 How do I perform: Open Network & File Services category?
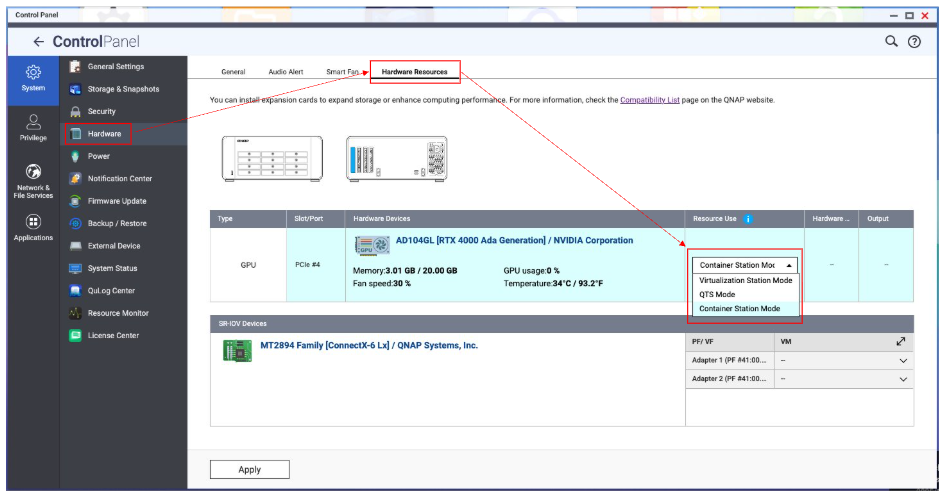(x=33, y=178)
